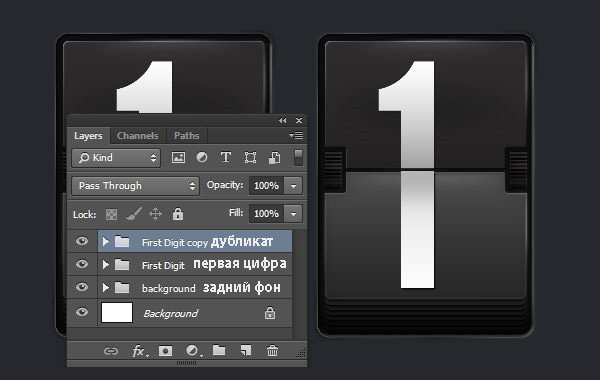Create a new group folder icon
This screenshot has height=380, width=600.
219,350
